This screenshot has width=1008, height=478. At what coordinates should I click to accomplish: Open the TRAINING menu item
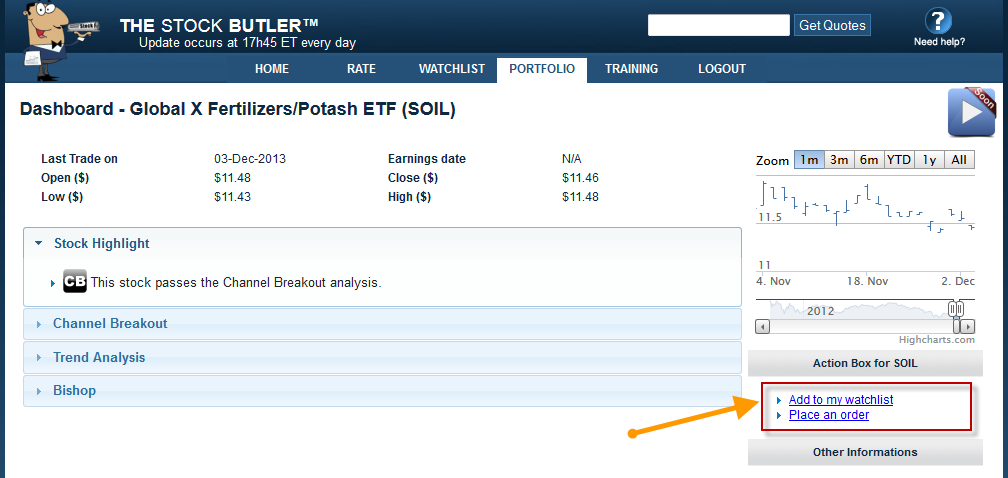[631, 69]
